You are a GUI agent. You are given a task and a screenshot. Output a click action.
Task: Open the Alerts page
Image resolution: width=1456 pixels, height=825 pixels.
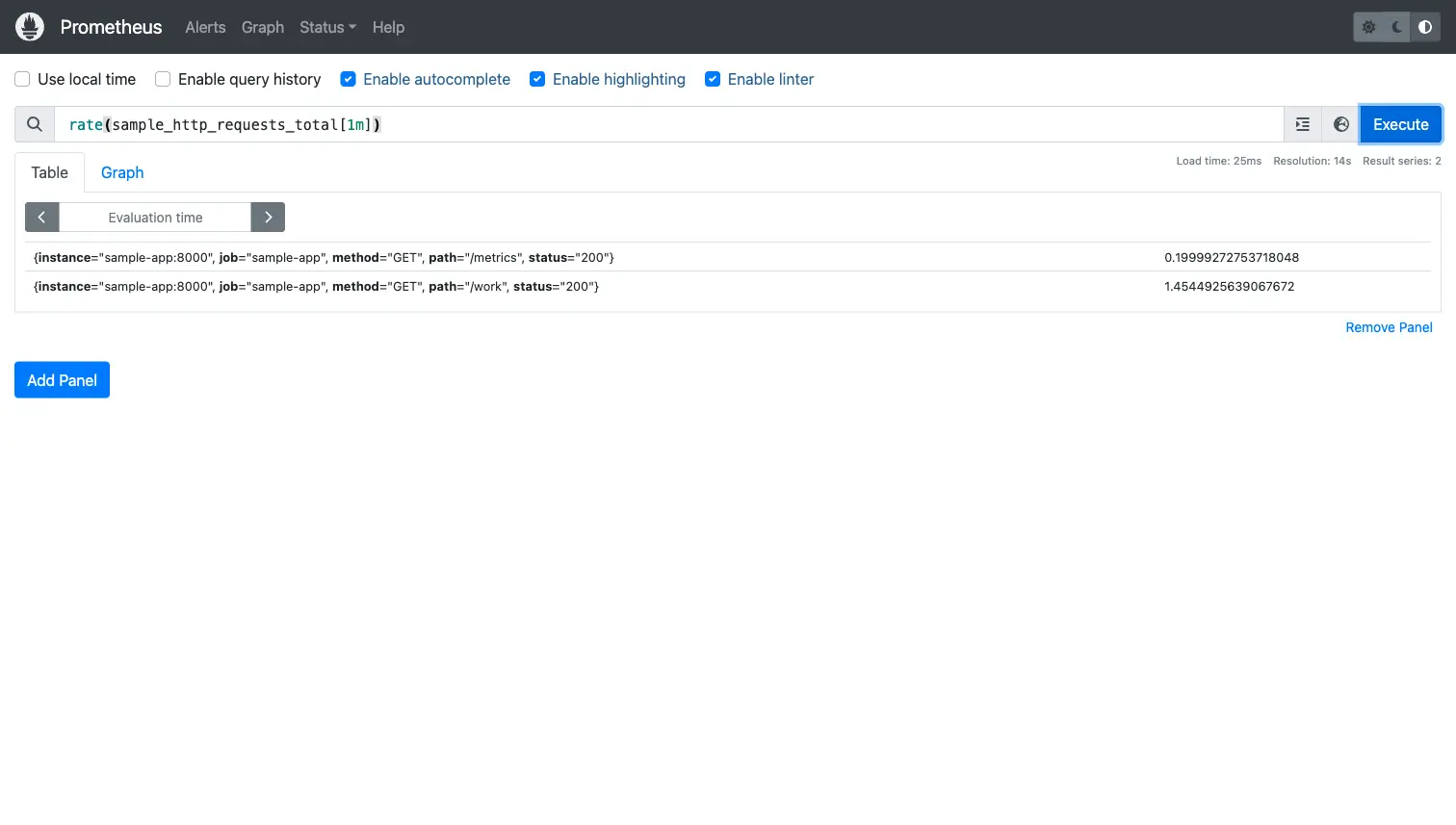[205, 27]
